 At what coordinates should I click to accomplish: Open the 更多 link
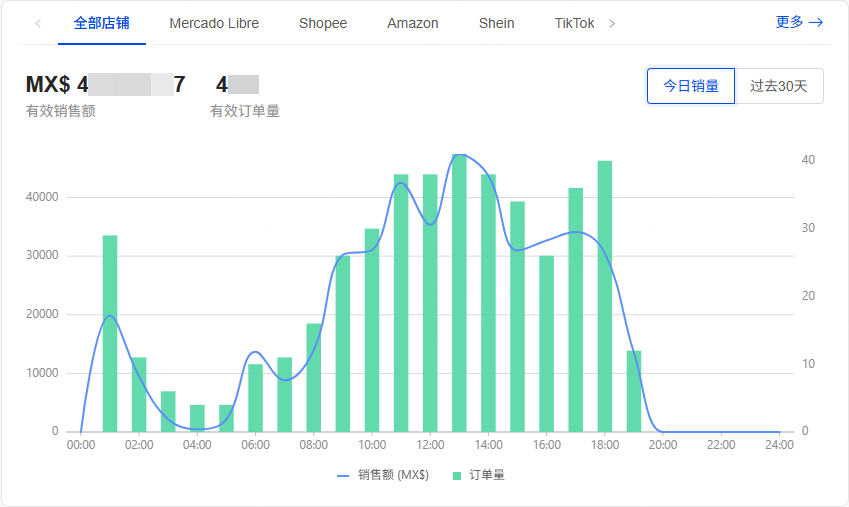[x=799, y=23]
